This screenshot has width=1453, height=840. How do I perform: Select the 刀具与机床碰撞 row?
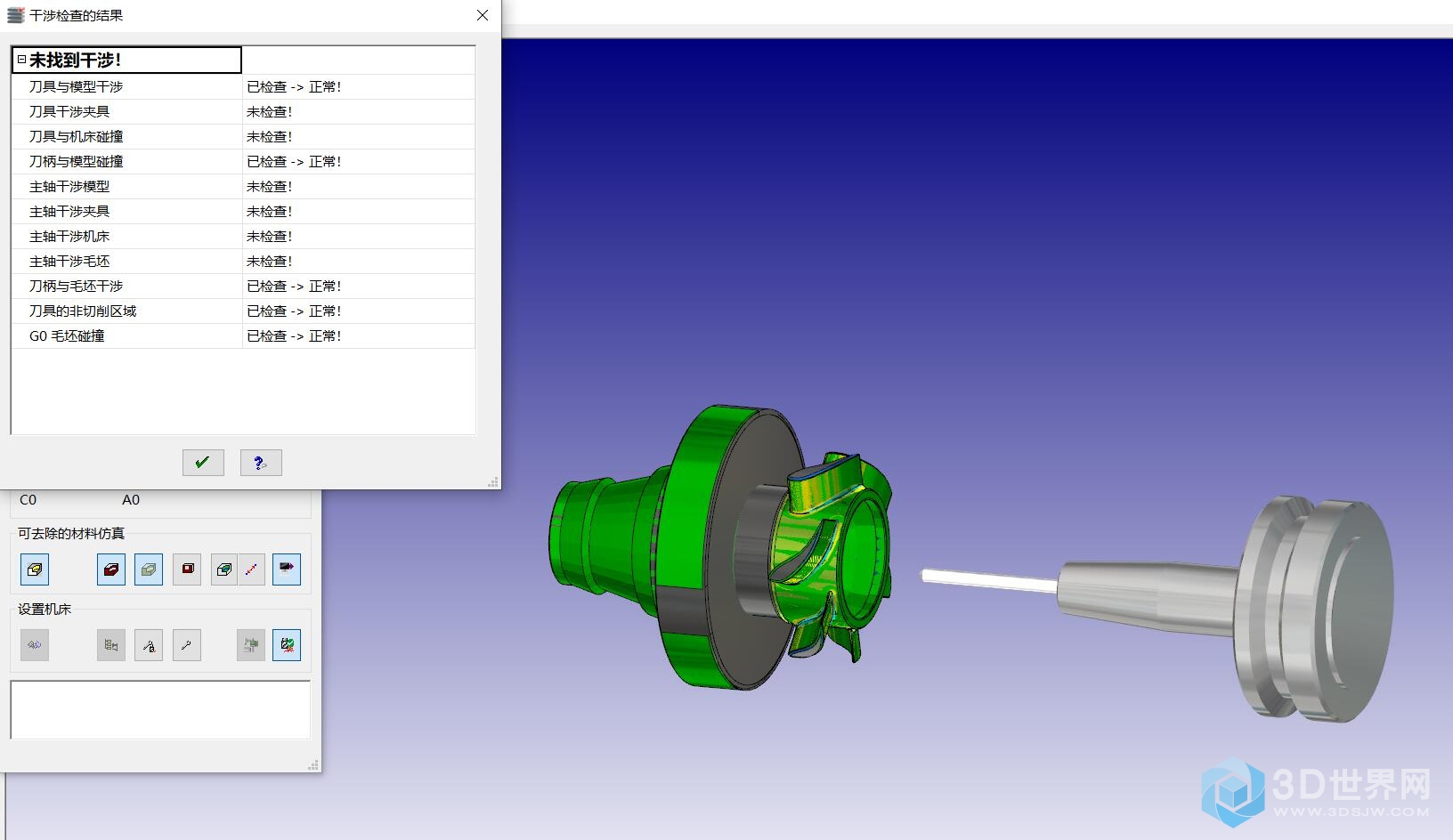(x=243, y=136)
